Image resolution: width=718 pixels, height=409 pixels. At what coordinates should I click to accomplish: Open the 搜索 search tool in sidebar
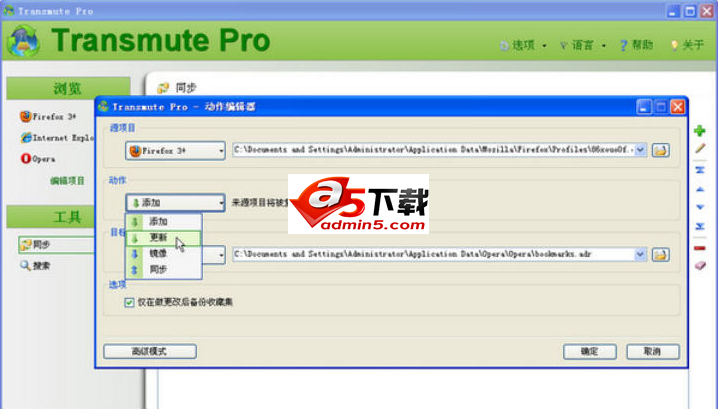click(35, 266)
